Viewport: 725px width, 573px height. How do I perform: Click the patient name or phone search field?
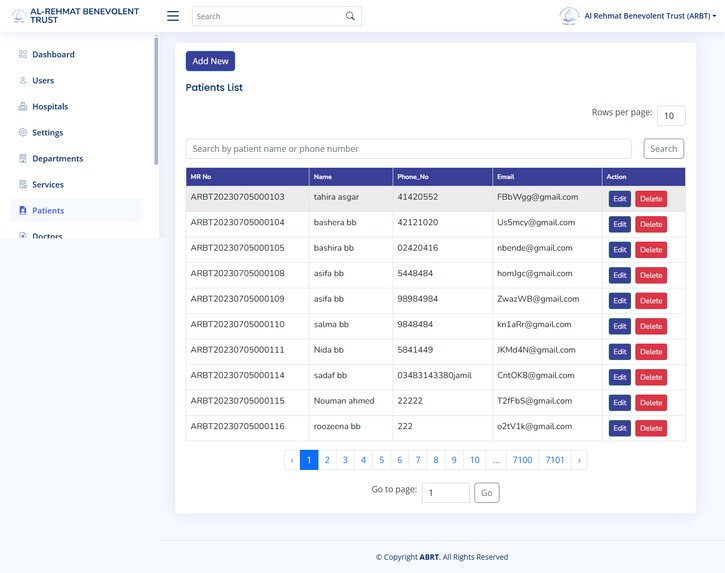(408, 148)
